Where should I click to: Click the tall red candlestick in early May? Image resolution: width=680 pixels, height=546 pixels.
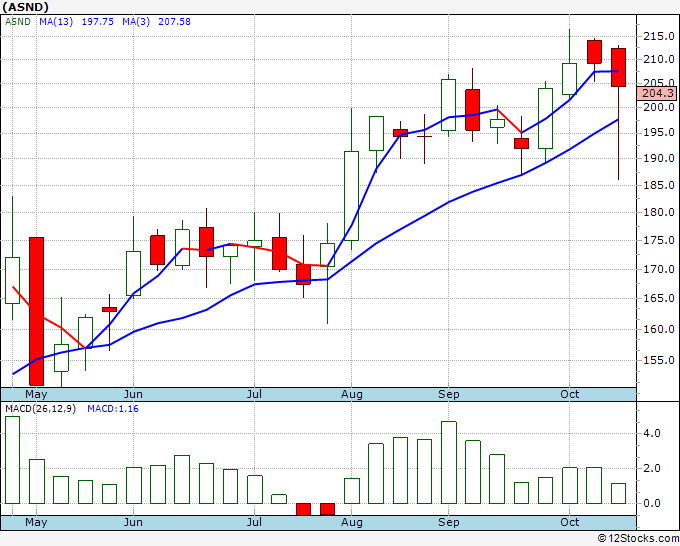pyautogui.click(x=36, y=311)
